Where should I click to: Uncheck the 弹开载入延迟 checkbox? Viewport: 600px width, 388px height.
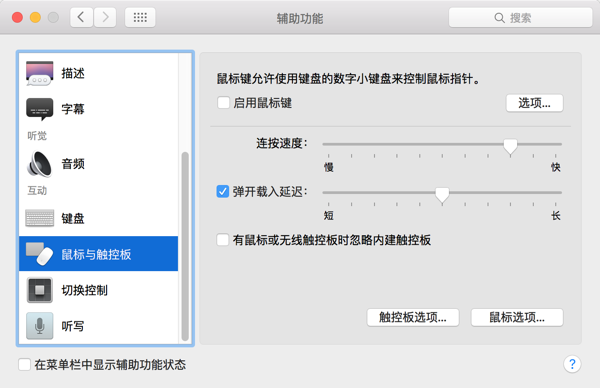223,191
